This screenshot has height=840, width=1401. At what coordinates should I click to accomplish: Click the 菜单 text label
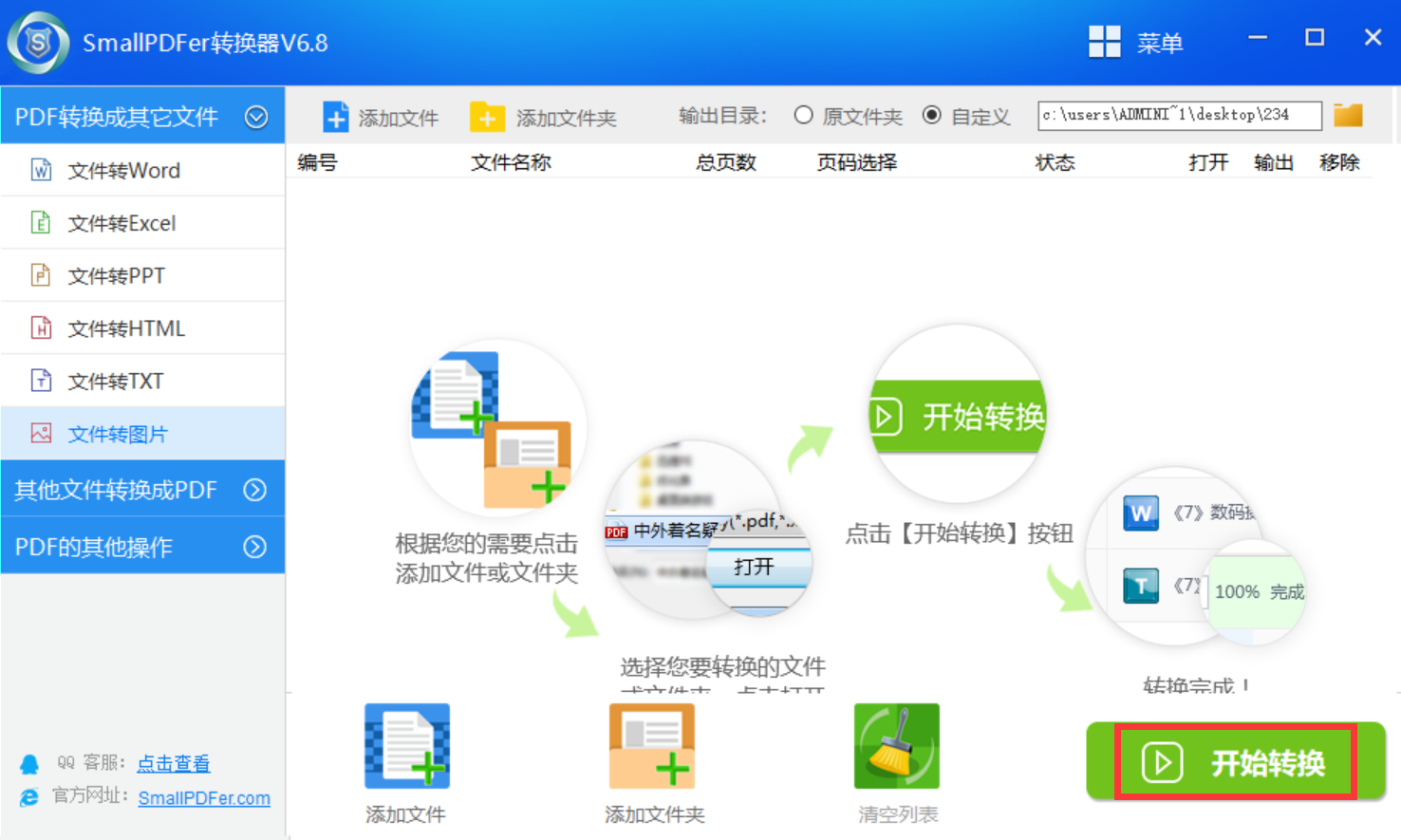tap(1160, 43)
